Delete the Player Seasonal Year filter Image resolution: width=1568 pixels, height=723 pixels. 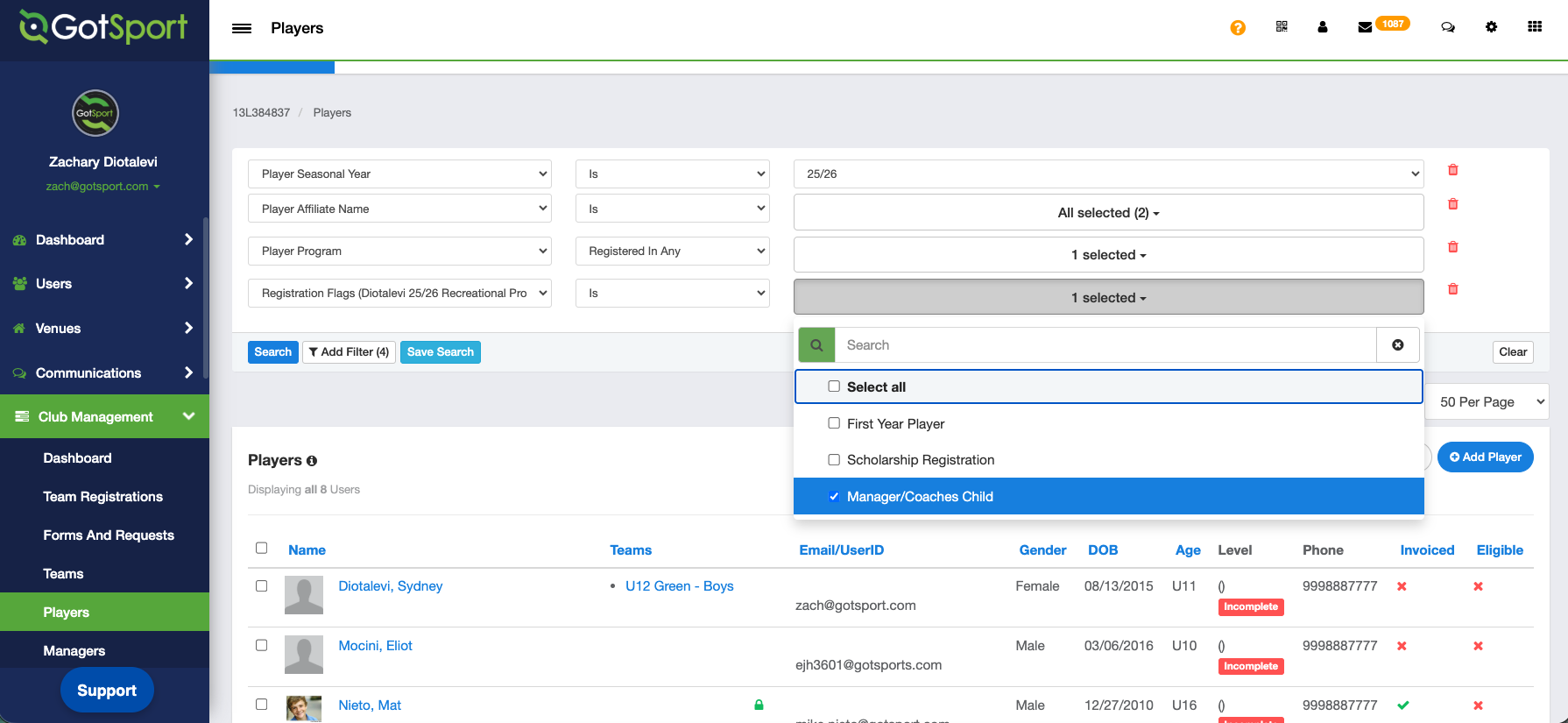[1453, 170]
